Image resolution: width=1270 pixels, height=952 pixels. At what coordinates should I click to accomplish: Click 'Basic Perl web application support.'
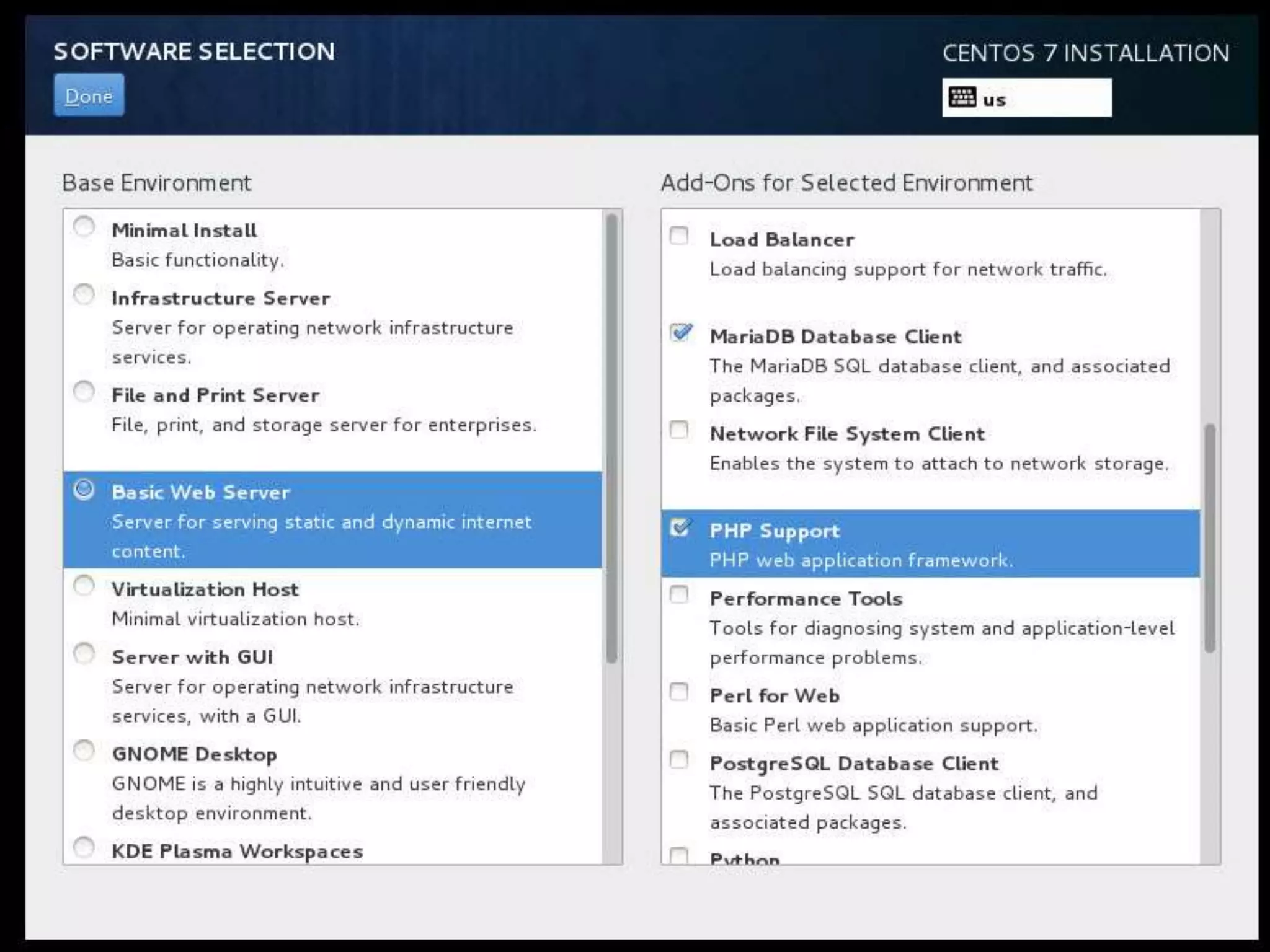click(x=874, y=725)
